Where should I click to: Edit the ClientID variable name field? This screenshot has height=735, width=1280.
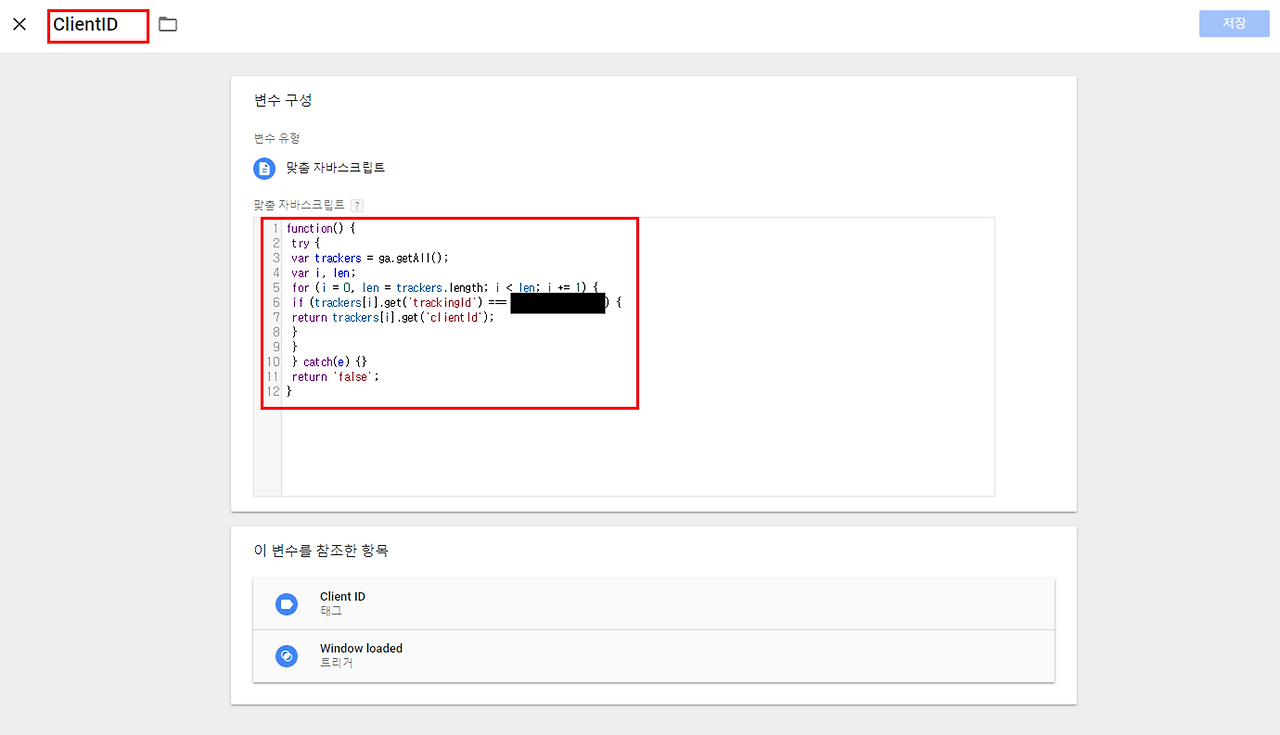98,25
